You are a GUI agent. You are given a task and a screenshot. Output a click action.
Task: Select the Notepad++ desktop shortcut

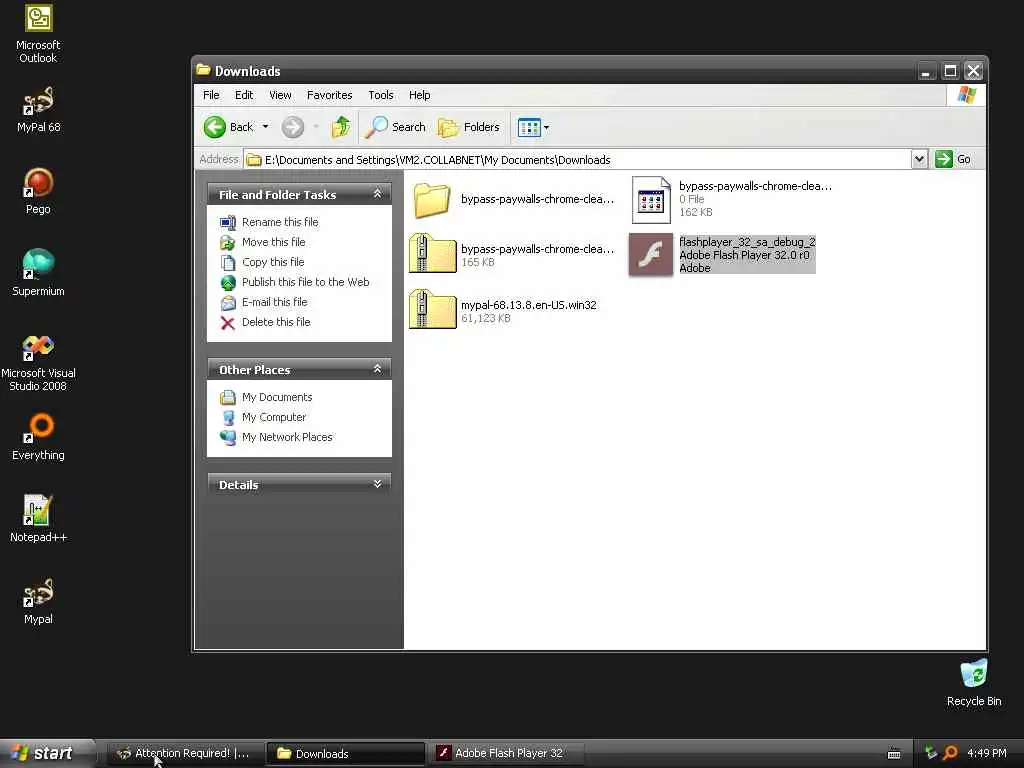tap(38, 519)
